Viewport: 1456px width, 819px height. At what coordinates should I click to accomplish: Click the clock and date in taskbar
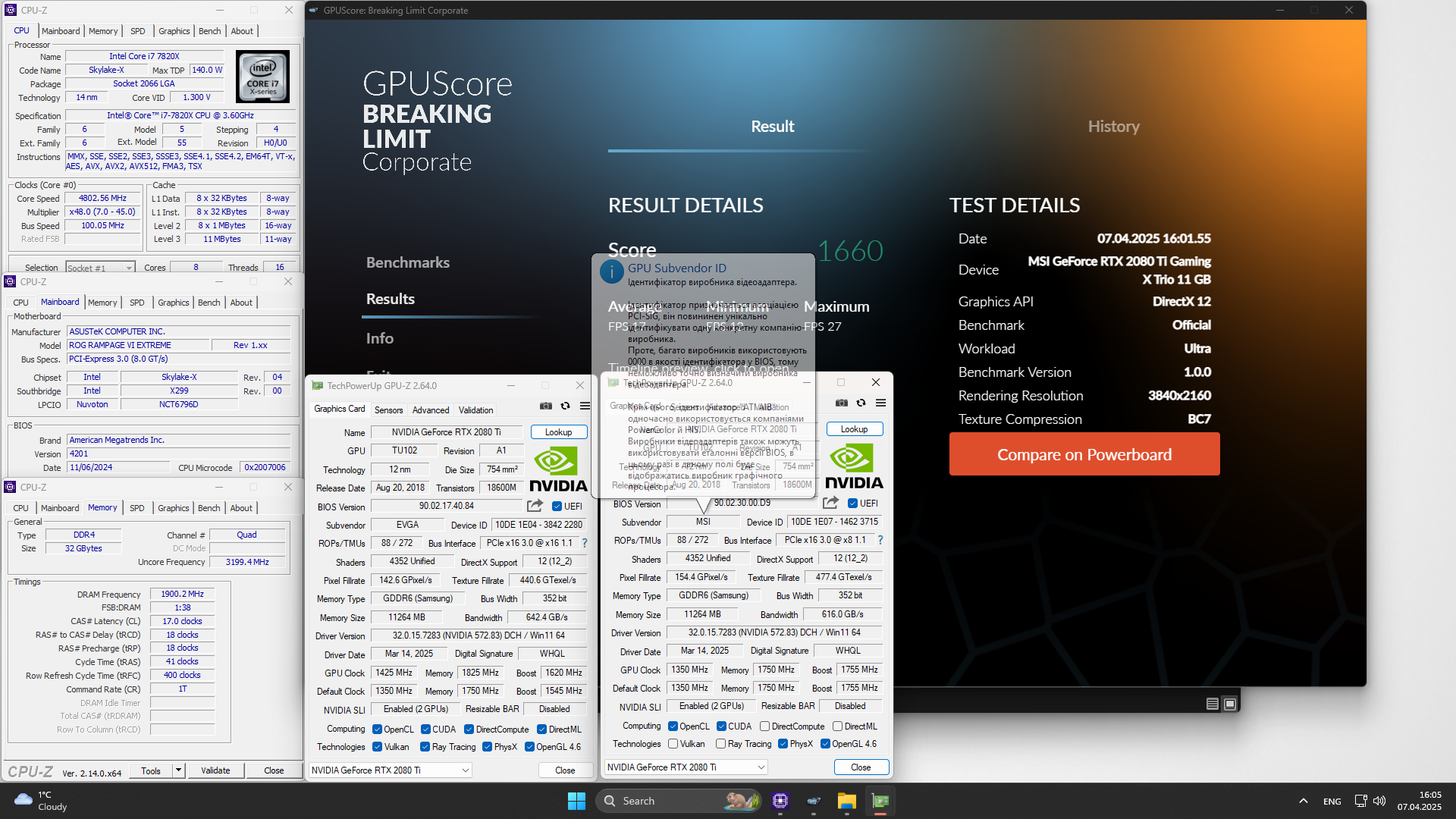[1419, 801]
